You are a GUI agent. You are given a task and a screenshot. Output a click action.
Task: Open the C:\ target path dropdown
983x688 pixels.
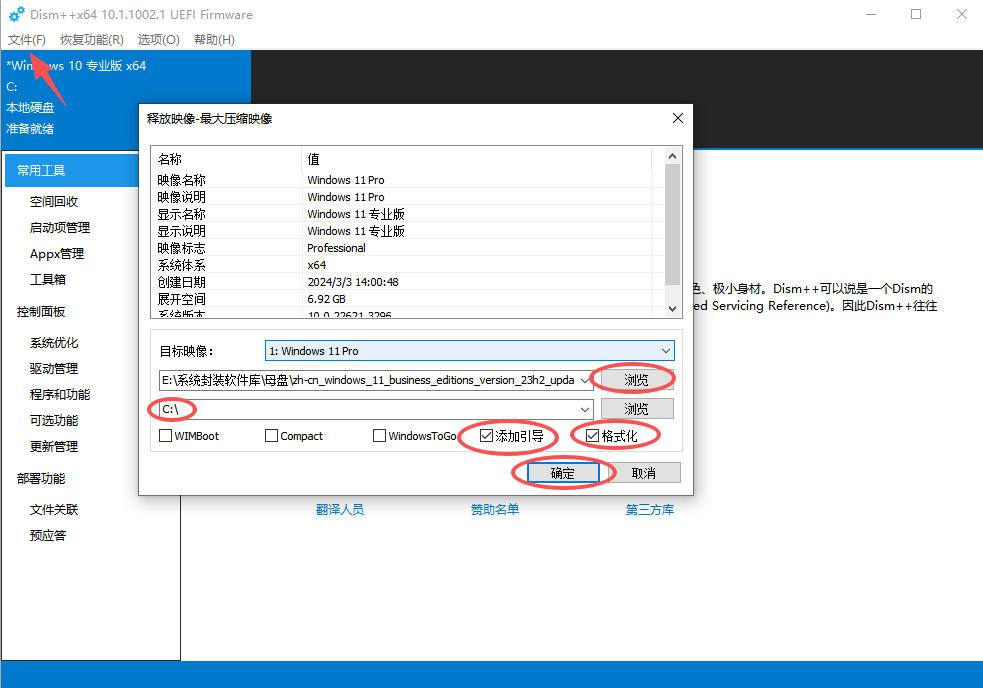coord(584,409)
